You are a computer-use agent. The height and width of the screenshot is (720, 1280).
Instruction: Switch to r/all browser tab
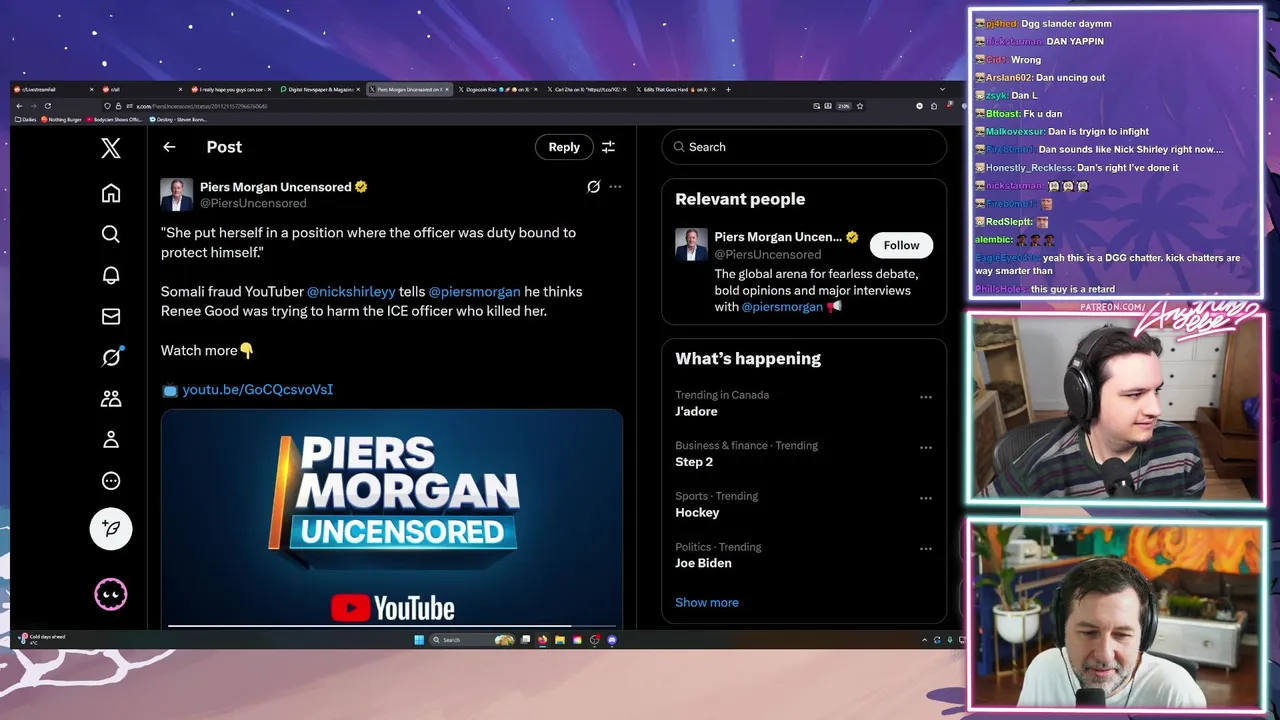coord(141,89)
